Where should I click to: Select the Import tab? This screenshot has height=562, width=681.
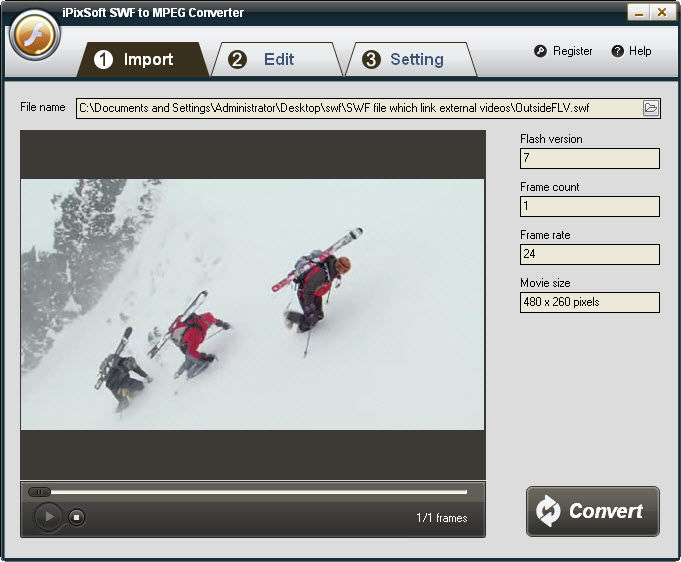click(x=146, y=59)
